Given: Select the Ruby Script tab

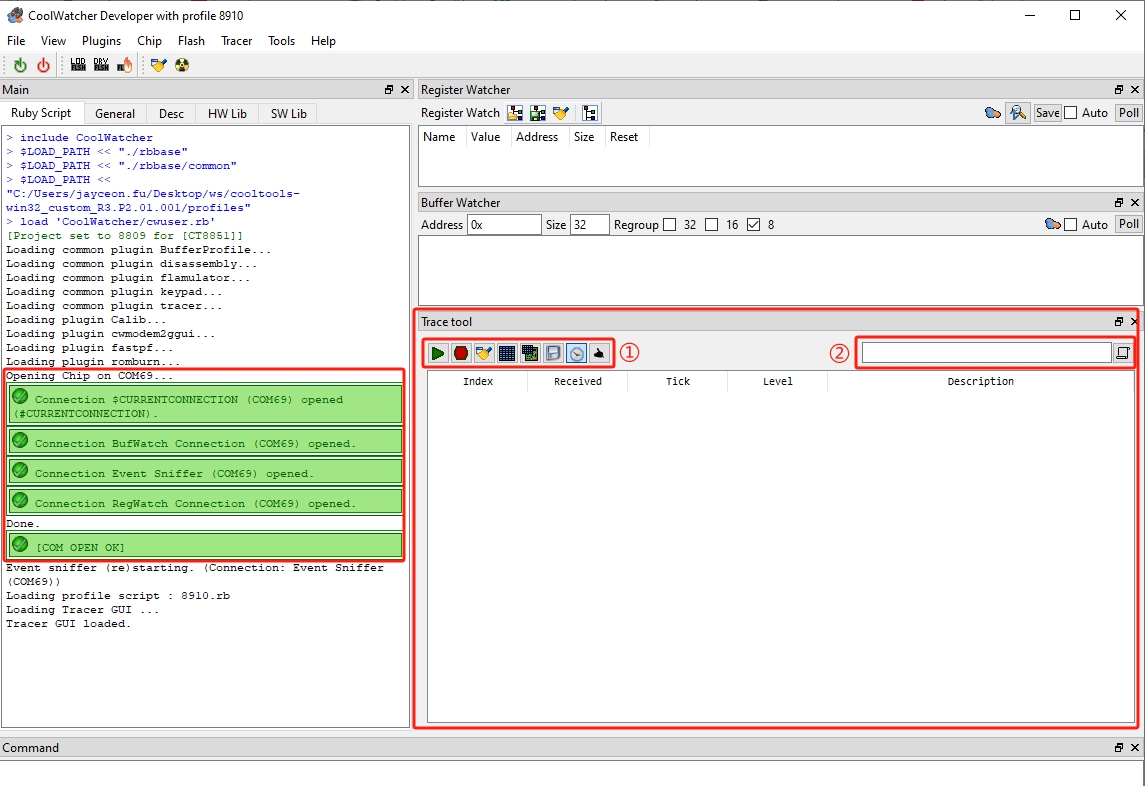Looking at the screenshot, I should 42,112.
